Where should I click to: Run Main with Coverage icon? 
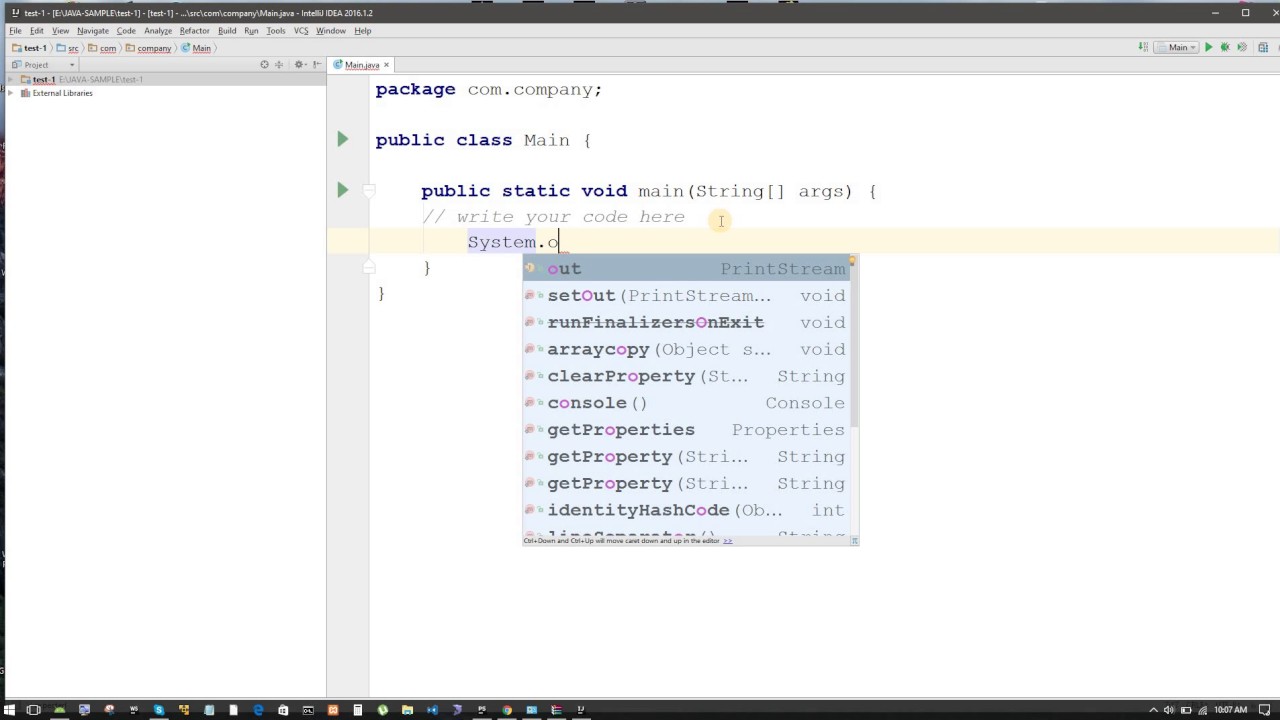(x=1242, y=48)
